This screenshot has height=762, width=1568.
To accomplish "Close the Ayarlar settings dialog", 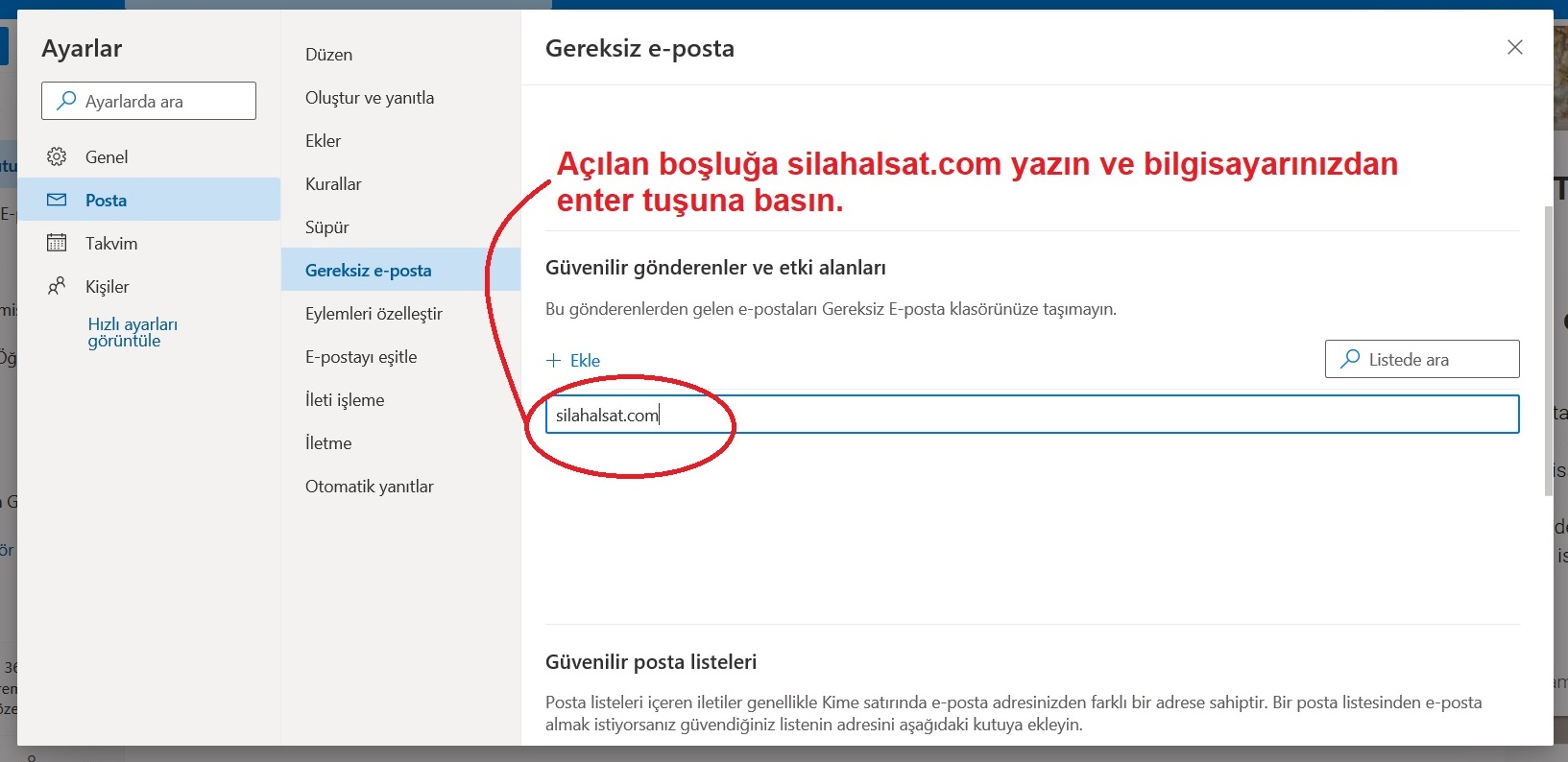I will pos(1514,47).
